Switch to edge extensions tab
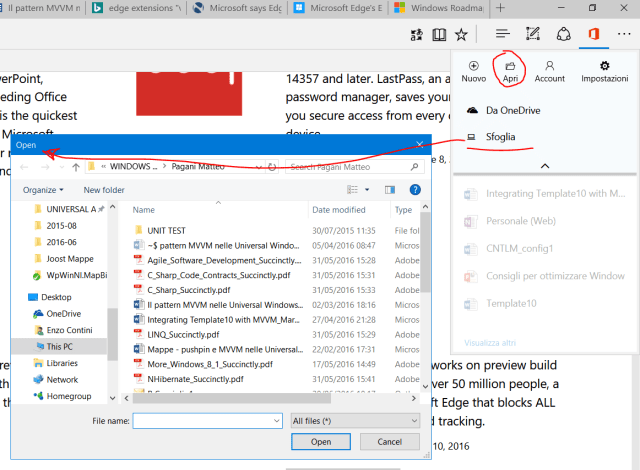The width and height of the screenshot is (640, 470). [136, 8]
